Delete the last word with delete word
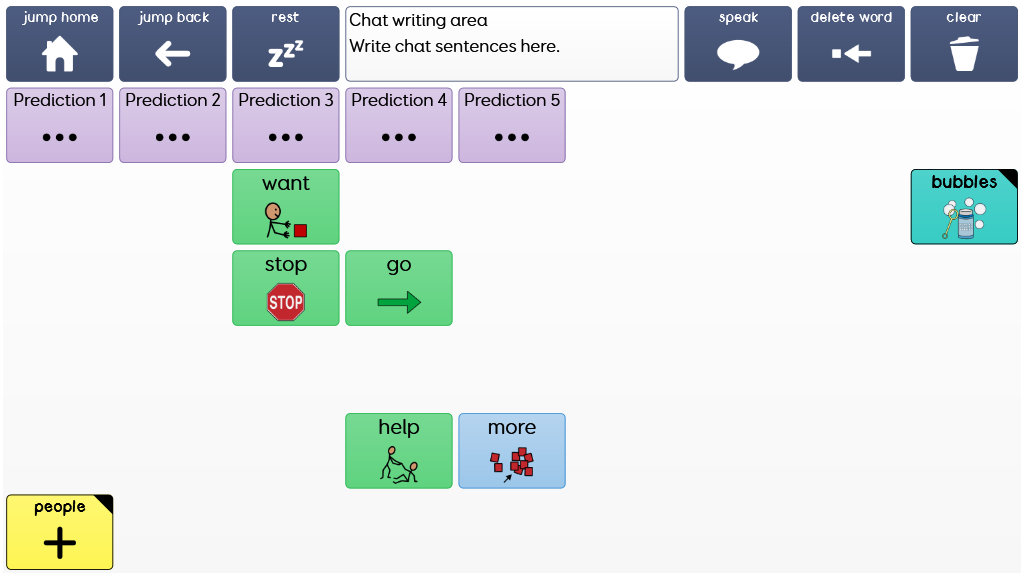The width and height of the screenshot is (1024, 576). (x=851, y=44)
